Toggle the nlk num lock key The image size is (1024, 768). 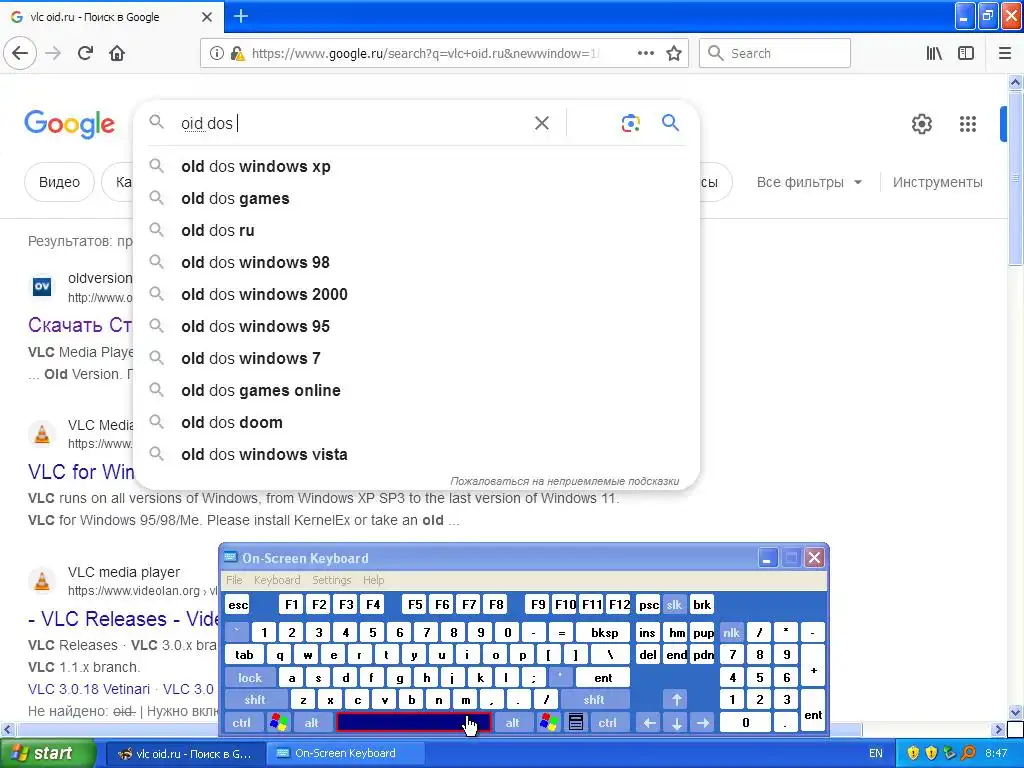tap(731, 632)
